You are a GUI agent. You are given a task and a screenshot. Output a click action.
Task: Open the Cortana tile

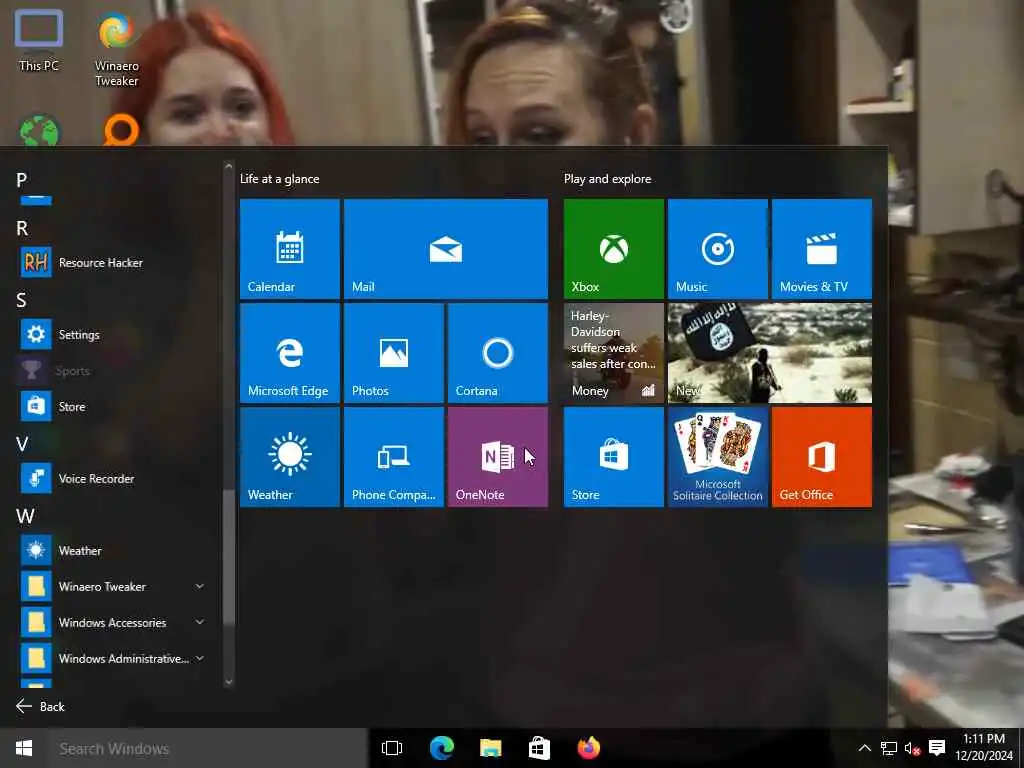(498, 353)
